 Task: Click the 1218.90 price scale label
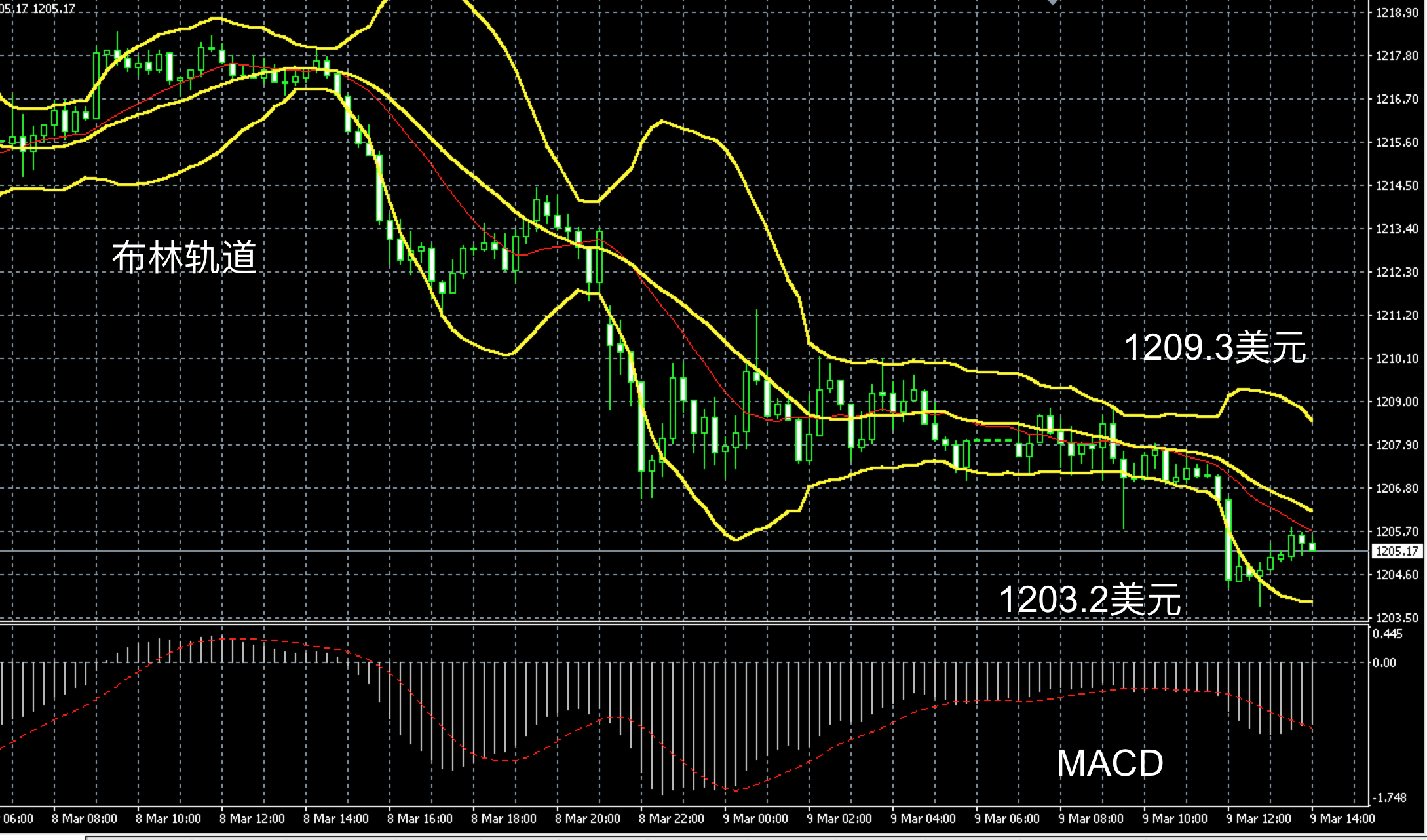coord(1397,12)
